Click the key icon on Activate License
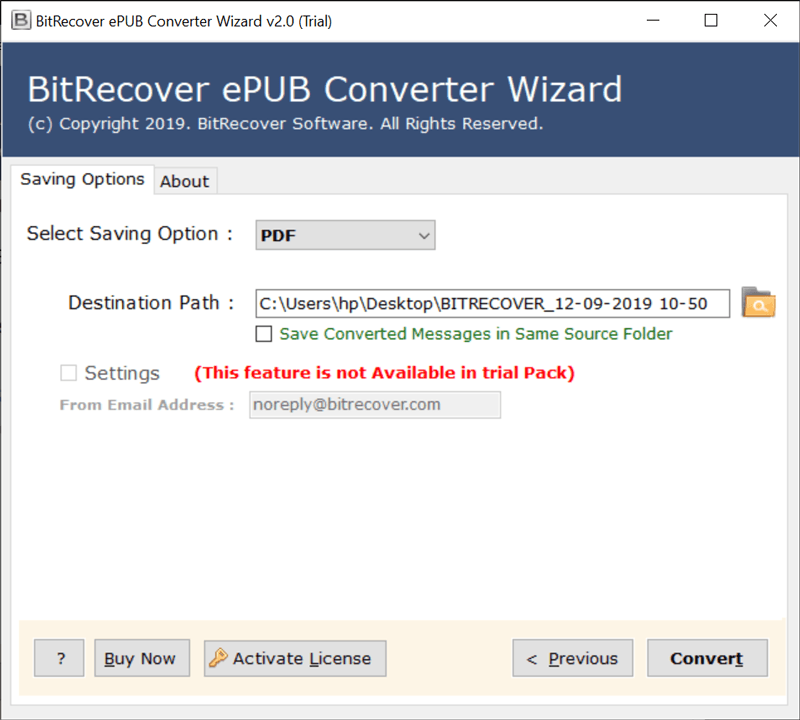The height and width of the screenshot is (720, 800). (218, 658)
